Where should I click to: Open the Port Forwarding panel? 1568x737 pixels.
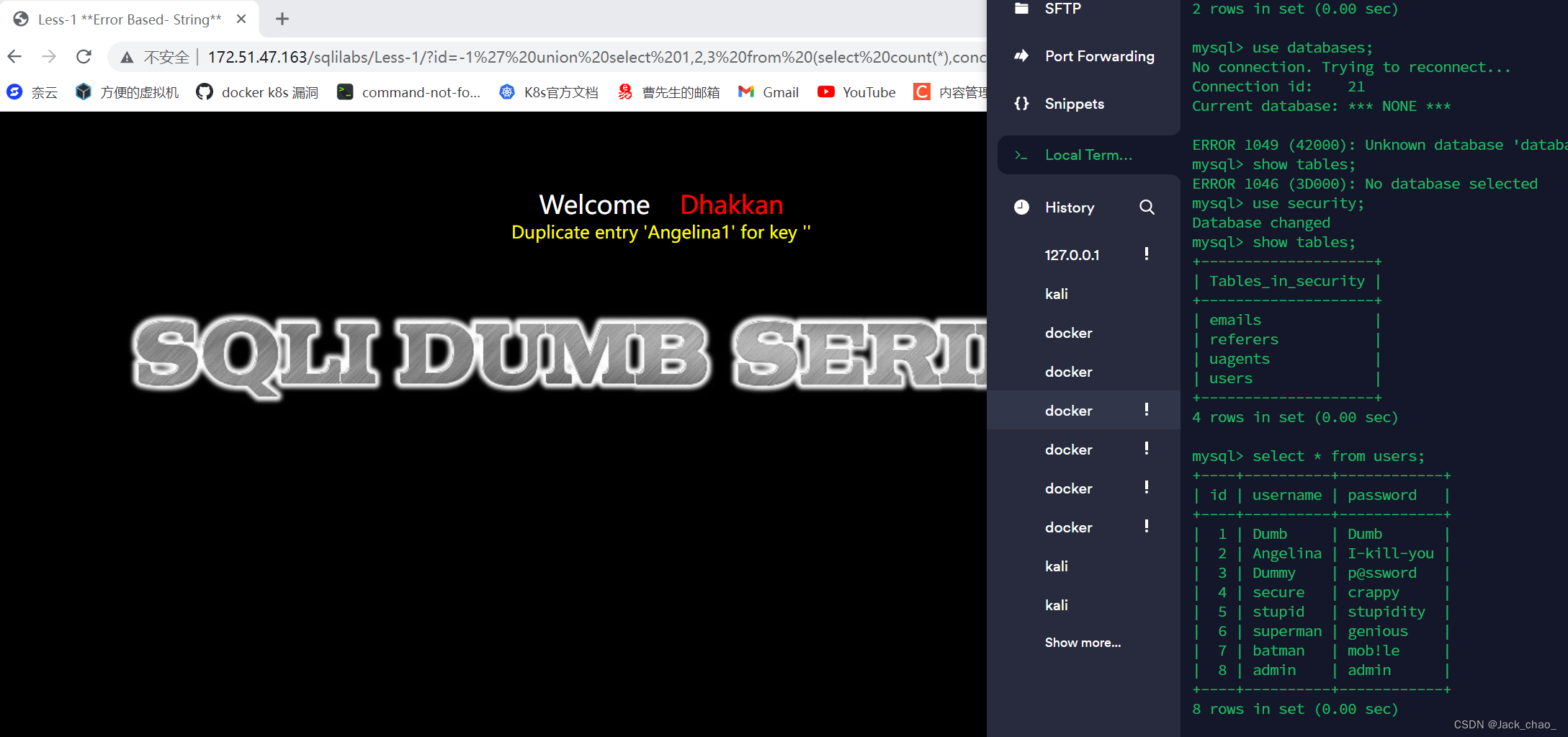pyautogui.click(x=1098, y=56)
